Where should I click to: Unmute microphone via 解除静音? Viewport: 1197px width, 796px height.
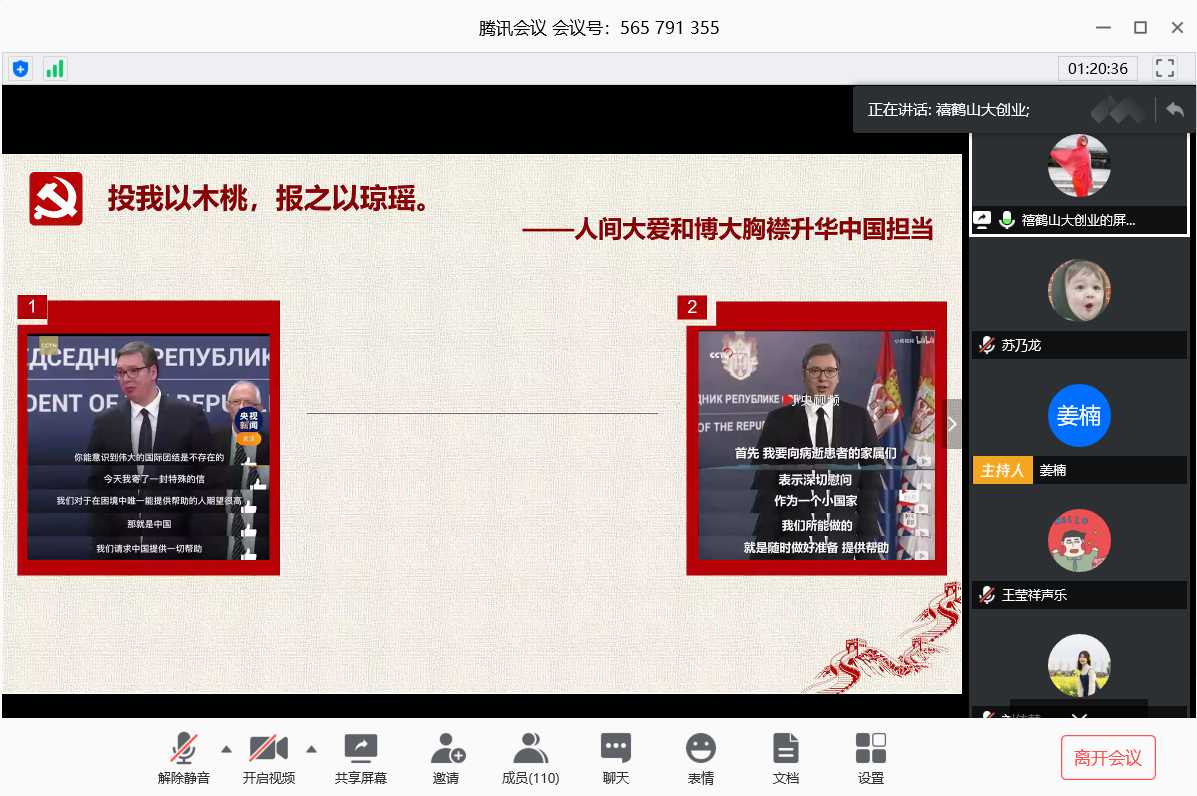[183, 758]
